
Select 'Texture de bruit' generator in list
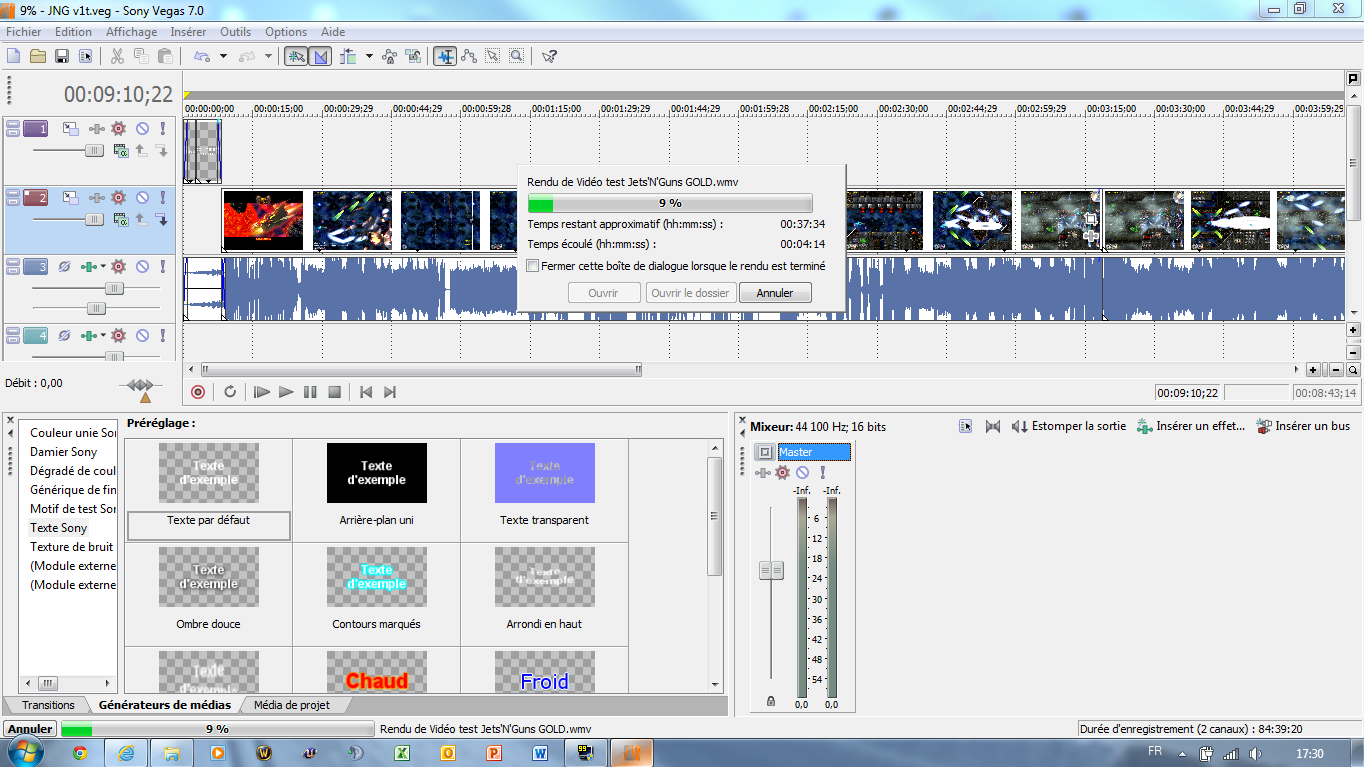click(x=71, y=547)
